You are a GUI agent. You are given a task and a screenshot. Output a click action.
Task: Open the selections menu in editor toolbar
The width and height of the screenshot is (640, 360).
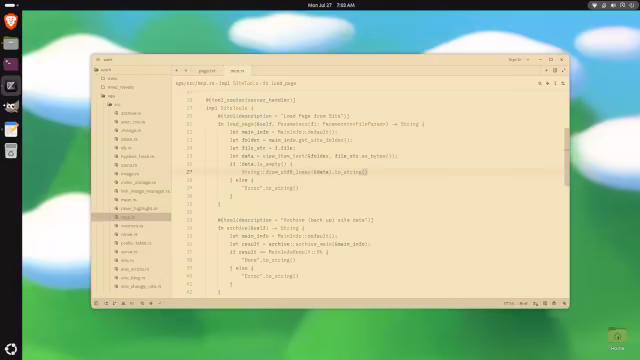pos(555,83)
